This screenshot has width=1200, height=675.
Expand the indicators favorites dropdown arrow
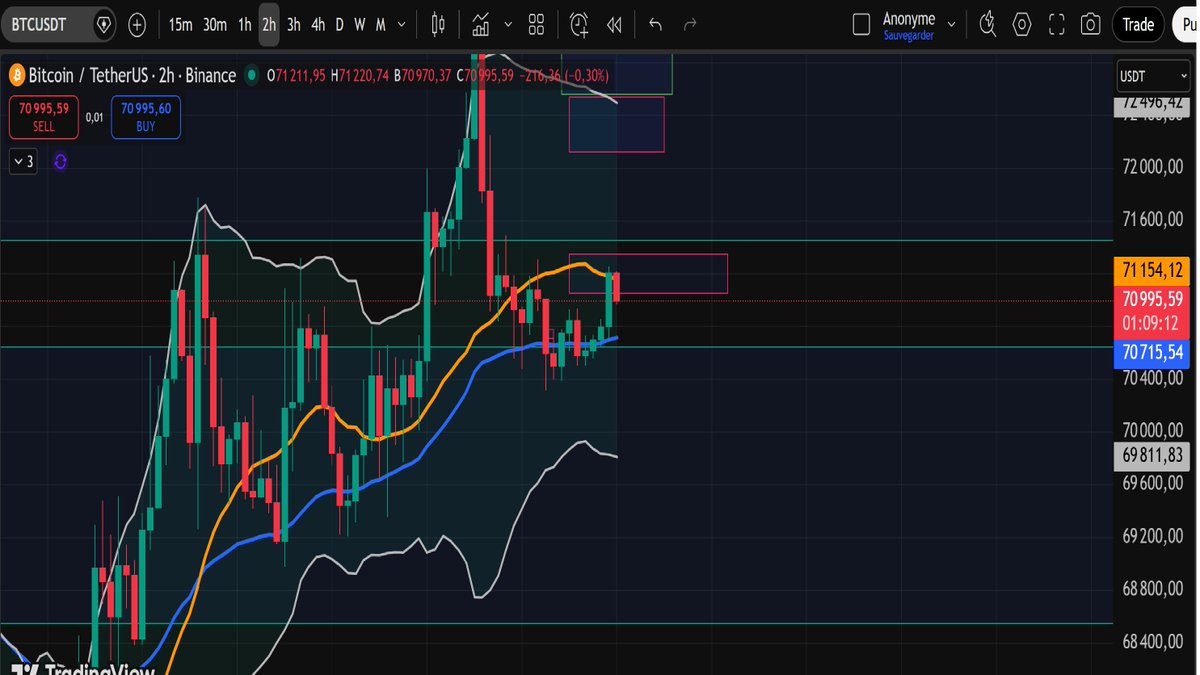tap(508, 25)
